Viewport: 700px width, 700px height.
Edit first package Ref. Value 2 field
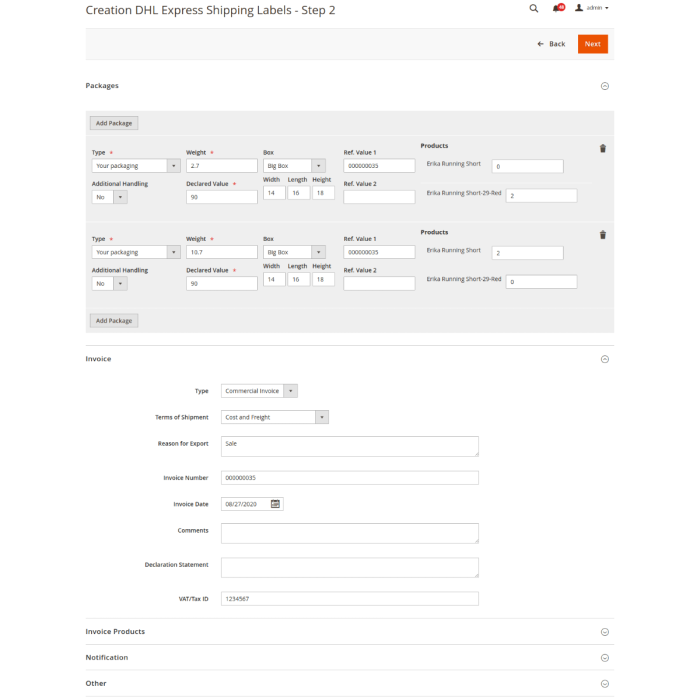click(x=379, y=197)
